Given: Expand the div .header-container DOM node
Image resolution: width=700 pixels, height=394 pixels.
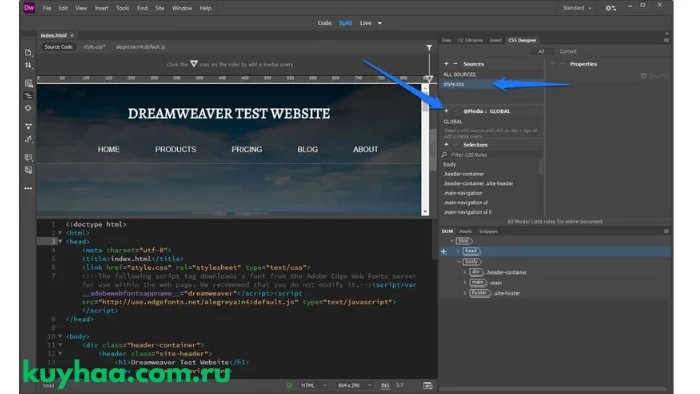Looking at the screenshot, I should click(x=465, y=272).
